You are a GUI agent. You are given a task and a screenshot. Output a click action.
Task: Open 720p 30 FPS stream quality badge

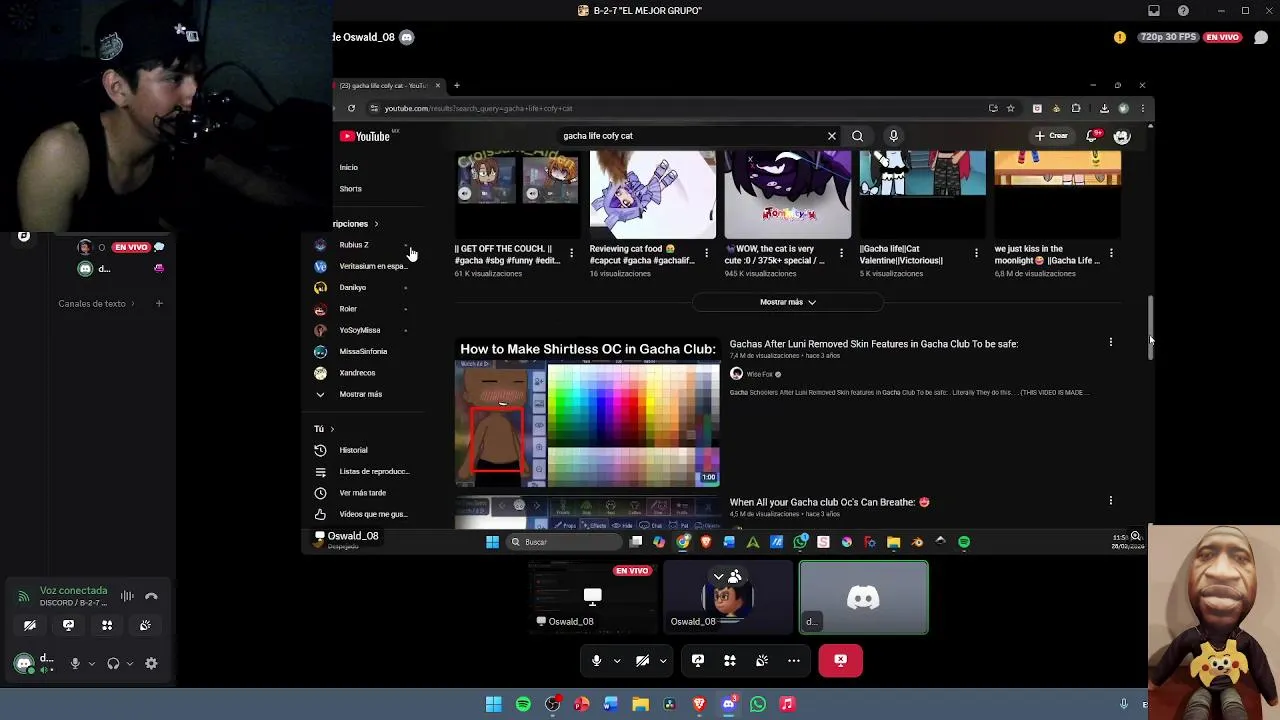[1170, 37]
